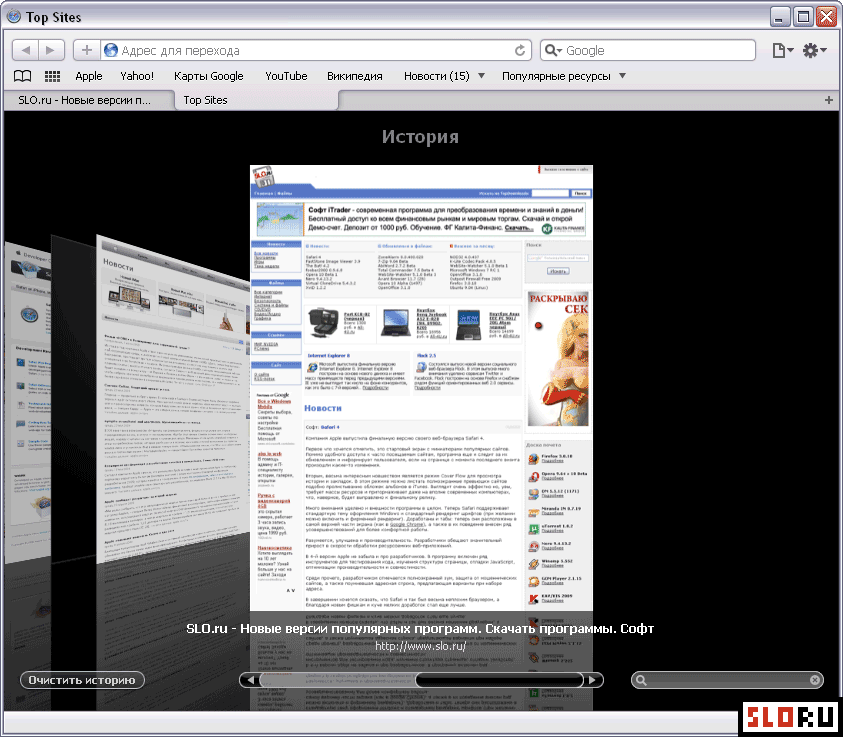Click in the history search field
This screenshot has height=737, width=843.
727,680
